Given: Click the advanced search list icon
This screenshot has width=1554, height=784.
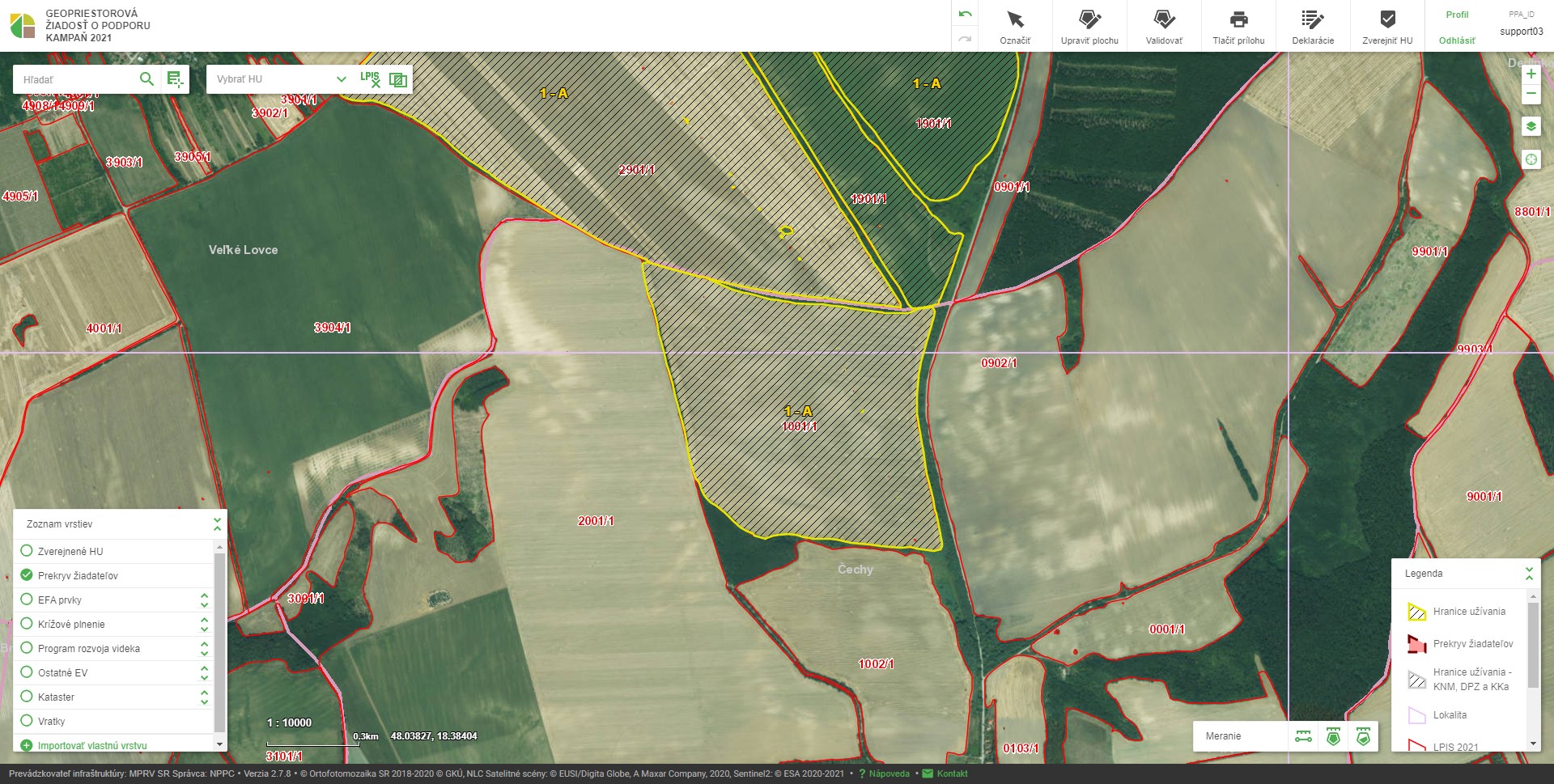Looking at the screenshot, I should click(175, 78).
